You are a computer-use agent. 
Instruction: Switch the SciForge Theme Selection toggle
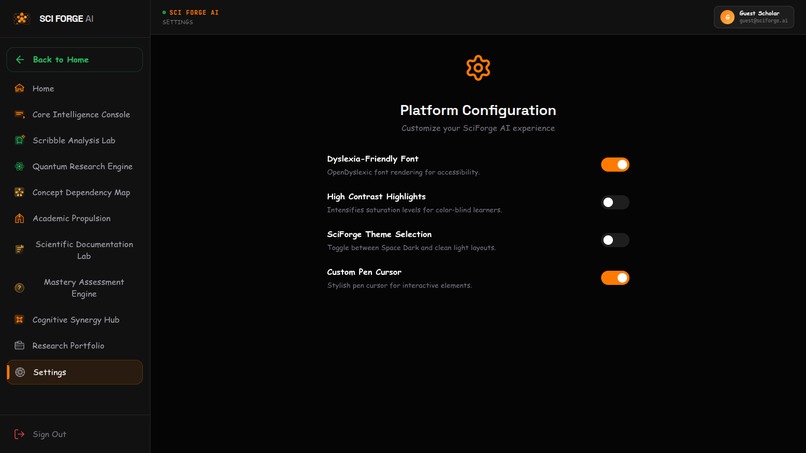pos(615,240)
